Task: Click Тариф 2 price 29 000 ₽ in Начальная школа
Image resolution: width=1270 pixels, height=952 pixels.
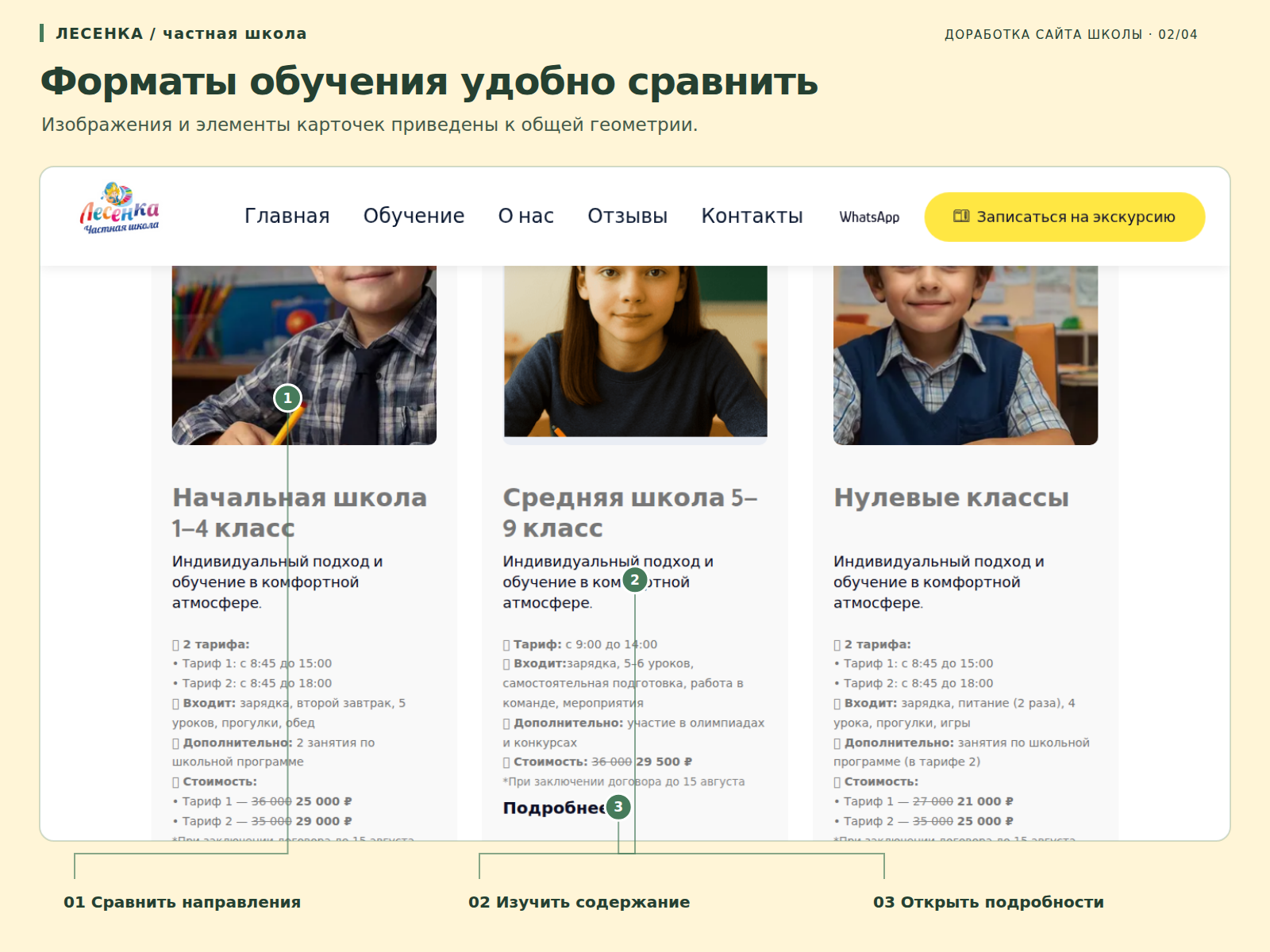Action: click(x=324, y=821)
